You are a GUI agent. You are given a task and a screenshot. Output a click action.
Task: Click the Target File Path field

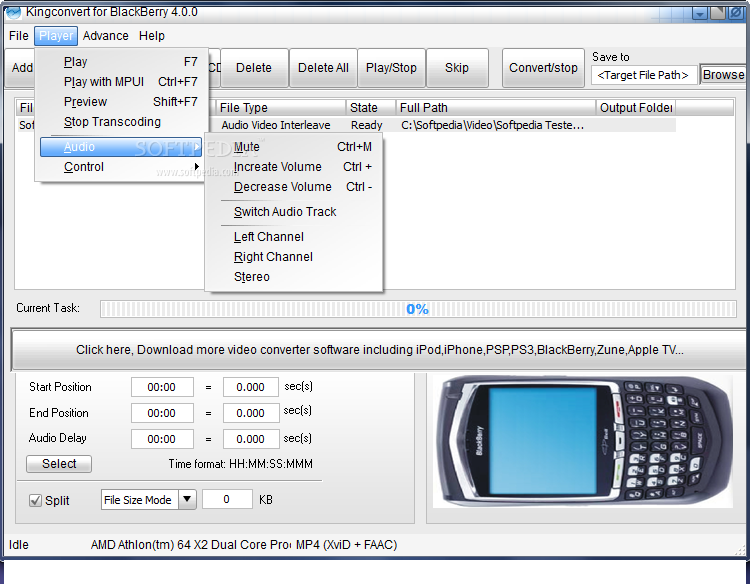(x=643, y=75)
